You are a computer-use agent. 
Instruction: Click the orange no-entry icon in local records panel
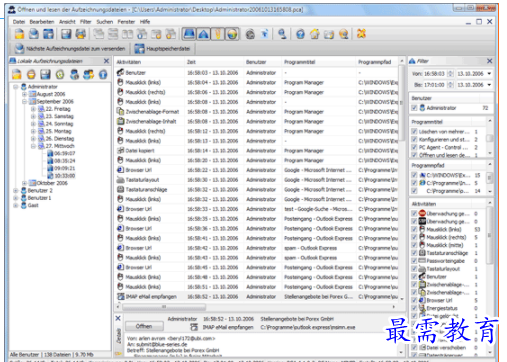point(31,74)
